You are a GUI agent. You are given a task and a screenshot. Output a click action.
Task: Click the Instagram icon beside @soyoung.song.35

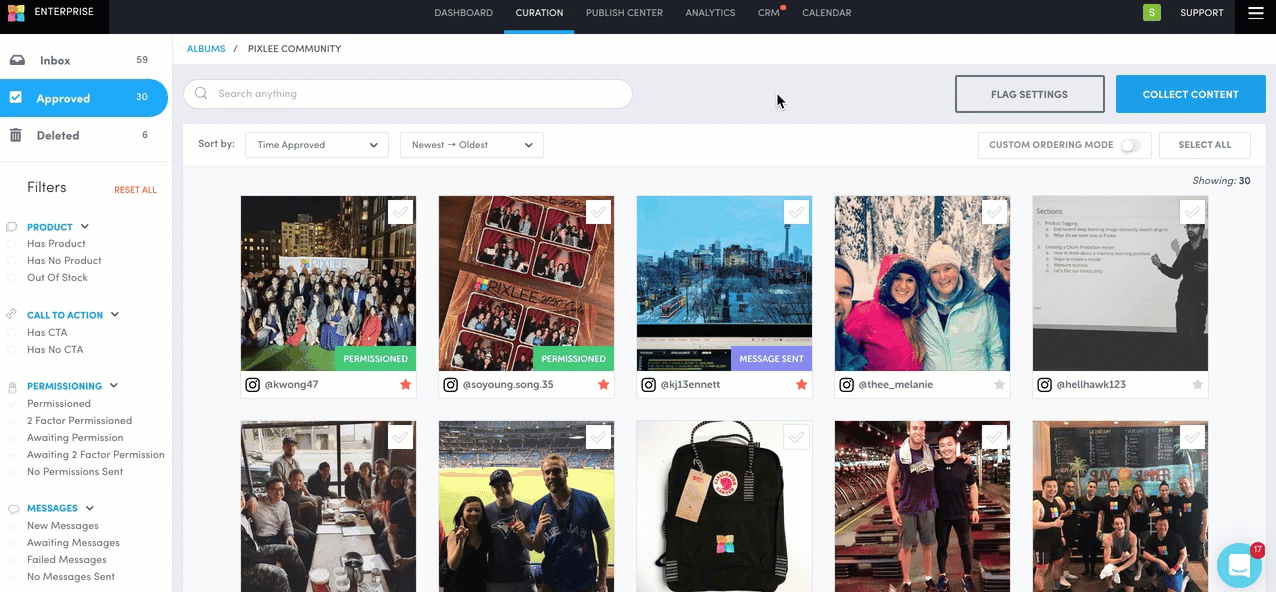tap(450, 385)
